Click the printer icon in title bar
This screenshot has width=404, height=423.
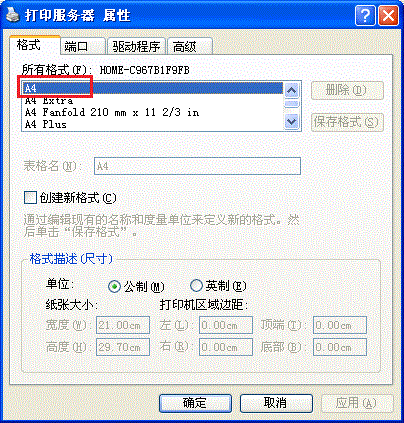click(13, 14)
